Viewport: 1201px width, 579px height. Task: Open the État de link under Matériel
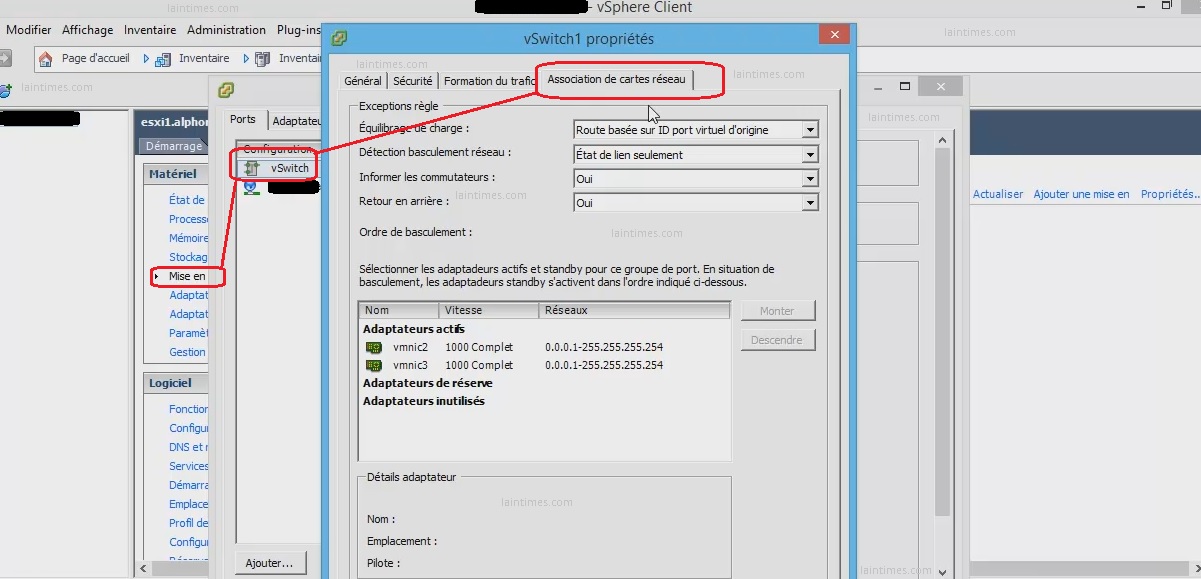point(187,200)
